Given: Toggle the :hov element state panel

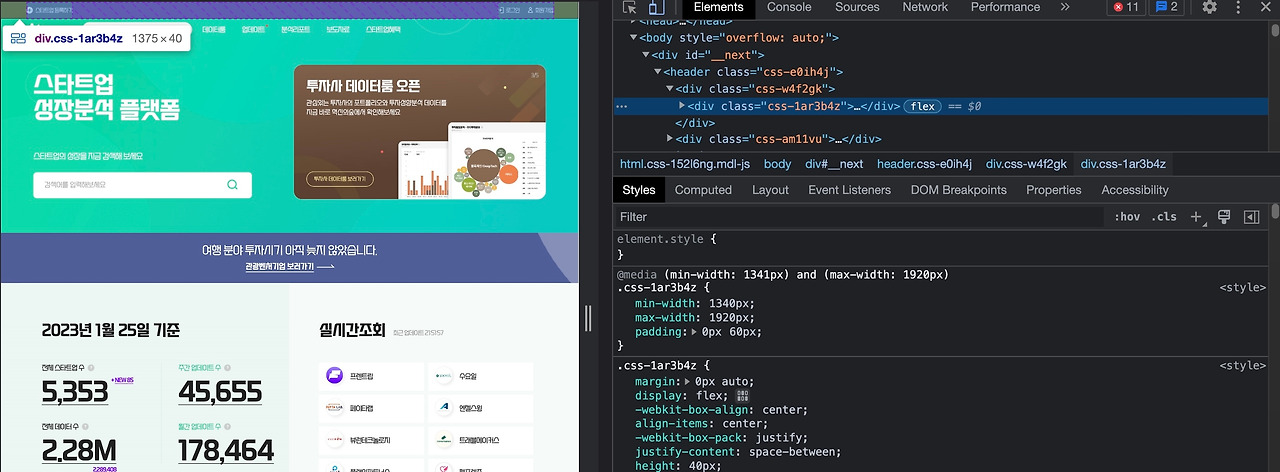Looking at the screenshot, I should (x=1127, y=217).
